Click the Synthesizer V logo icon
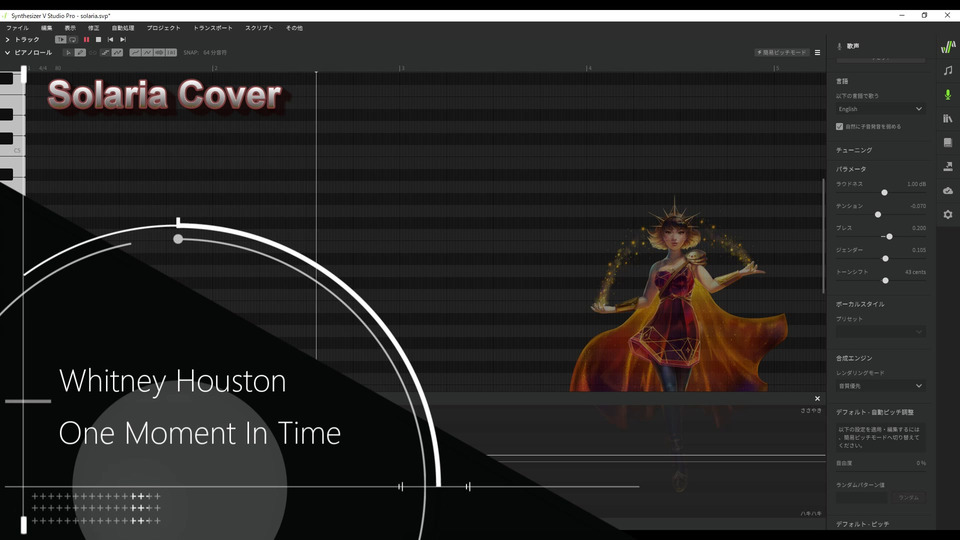 point(948,47)
